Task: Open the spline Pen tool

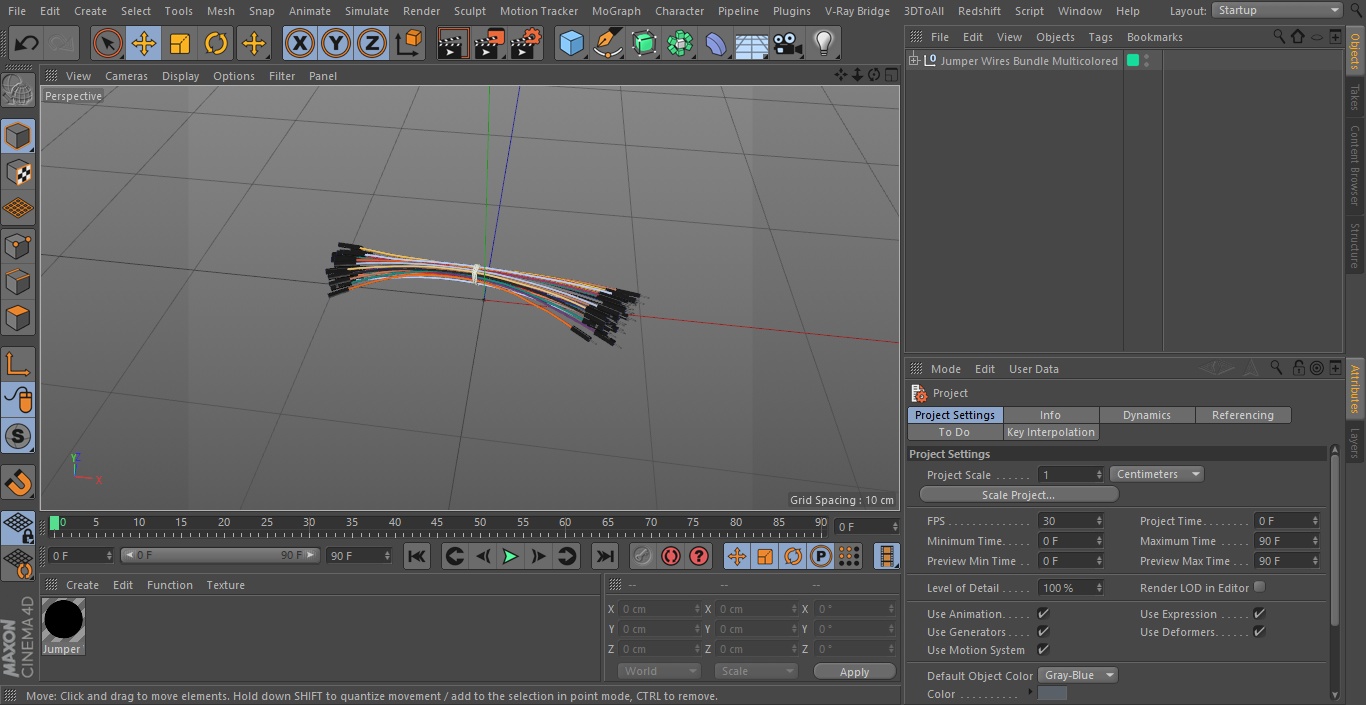Action: (x=607, y=43)
